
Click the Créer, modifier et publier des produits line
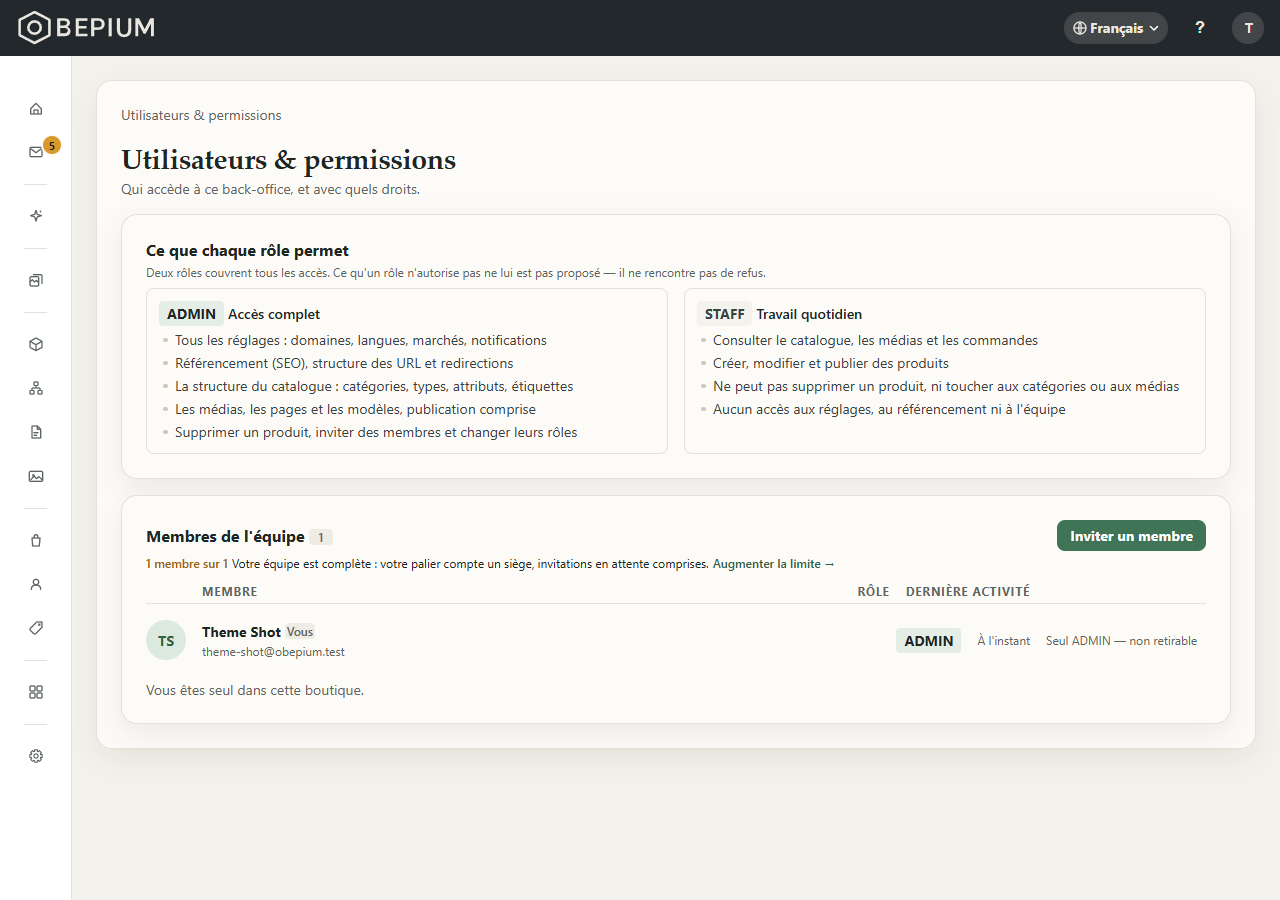[x=831, y=363]
